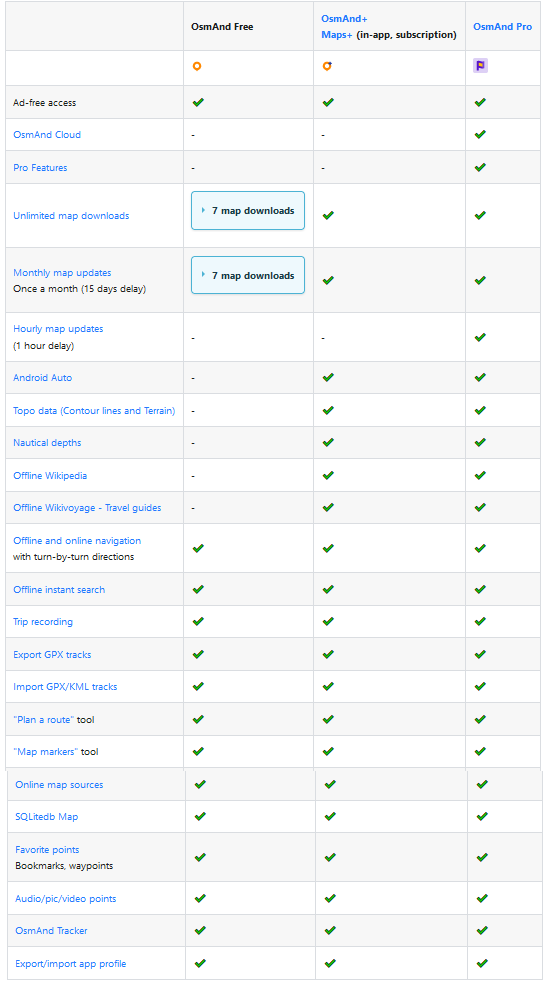Click Pro checkmark for Hourly map updates

pos(480,337)
